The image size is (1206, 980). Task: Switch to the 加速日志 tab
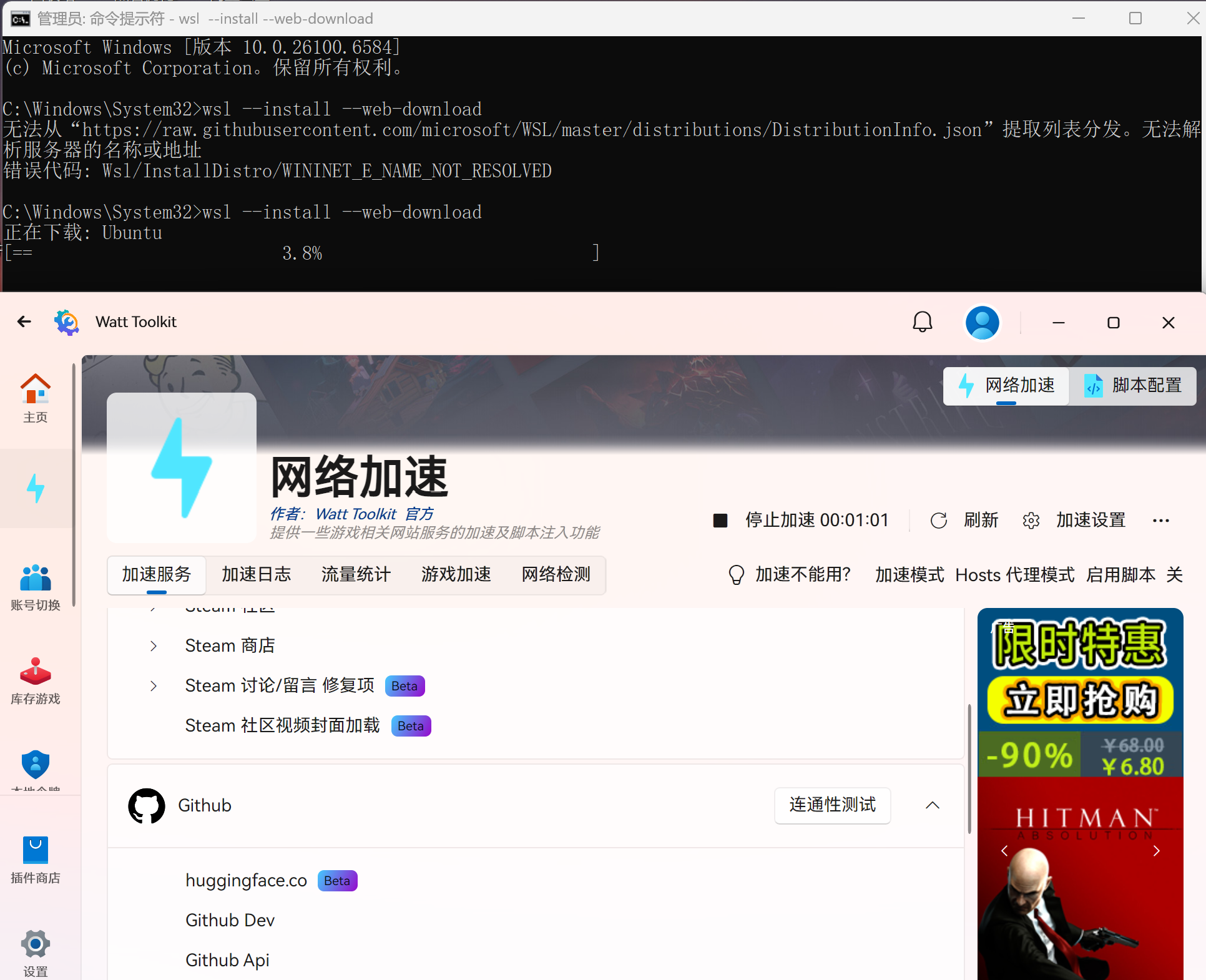[x=256, y=574]
